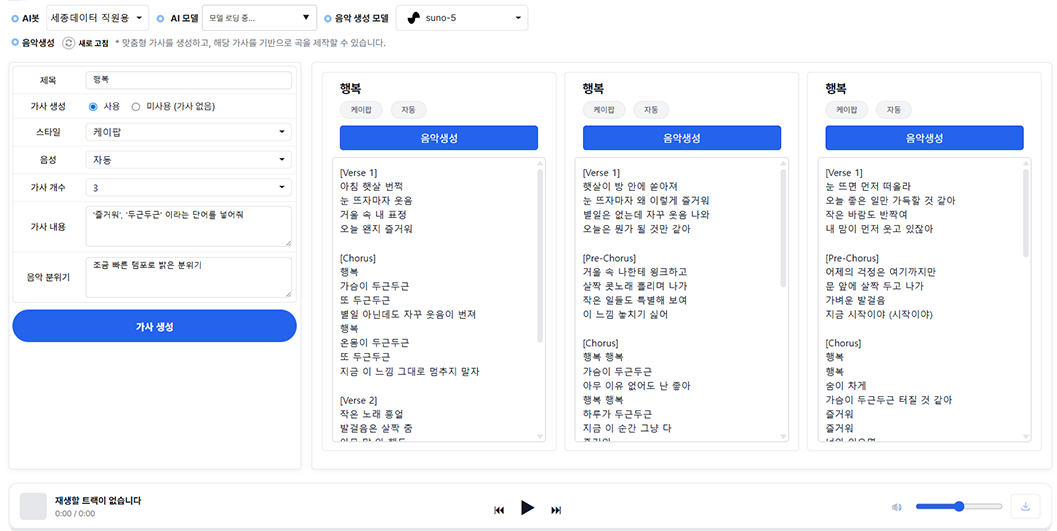Open the 스타일 케이팝 dropdown
This screenshot has height=531, width=1057.
(189, 132)
